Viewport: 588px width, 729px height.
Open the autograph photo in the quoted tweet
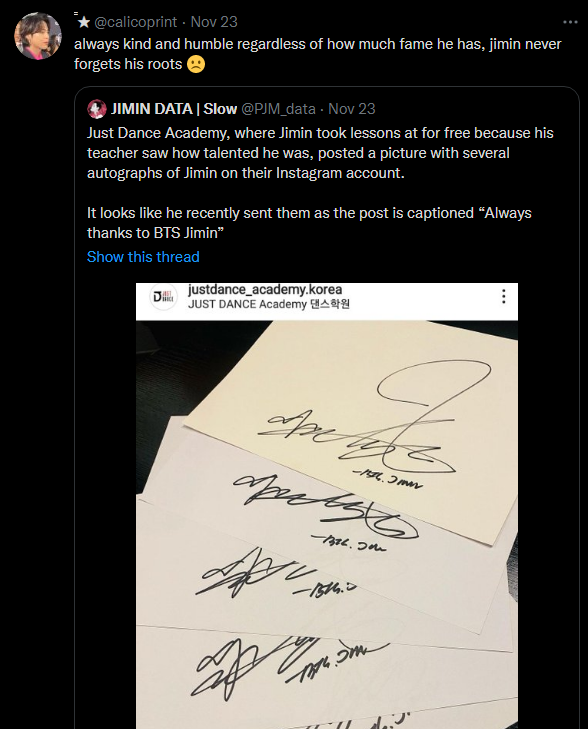[x=327, y=506]
